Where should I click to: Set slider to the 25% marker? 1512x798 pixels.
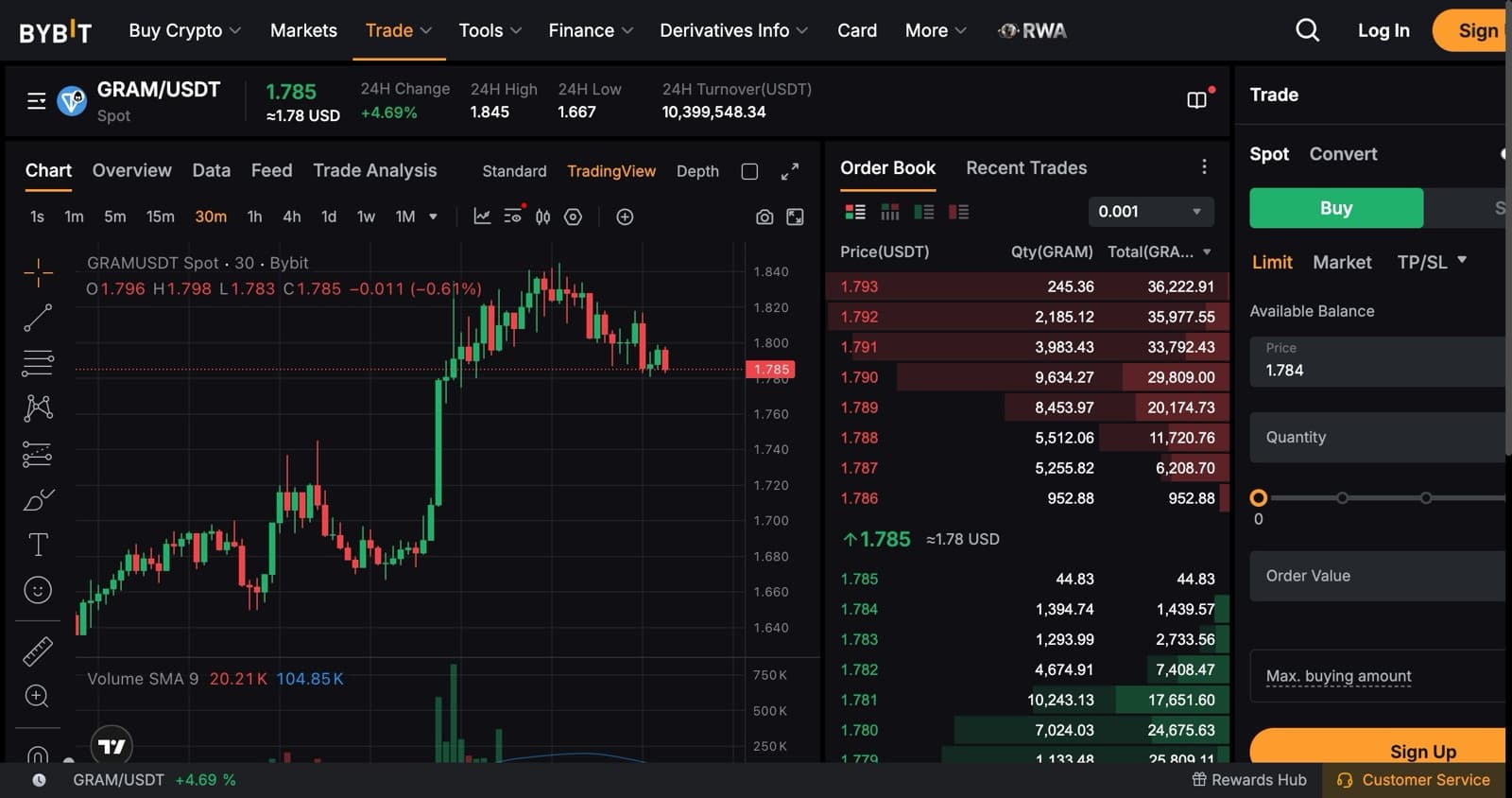[1342, 497]
